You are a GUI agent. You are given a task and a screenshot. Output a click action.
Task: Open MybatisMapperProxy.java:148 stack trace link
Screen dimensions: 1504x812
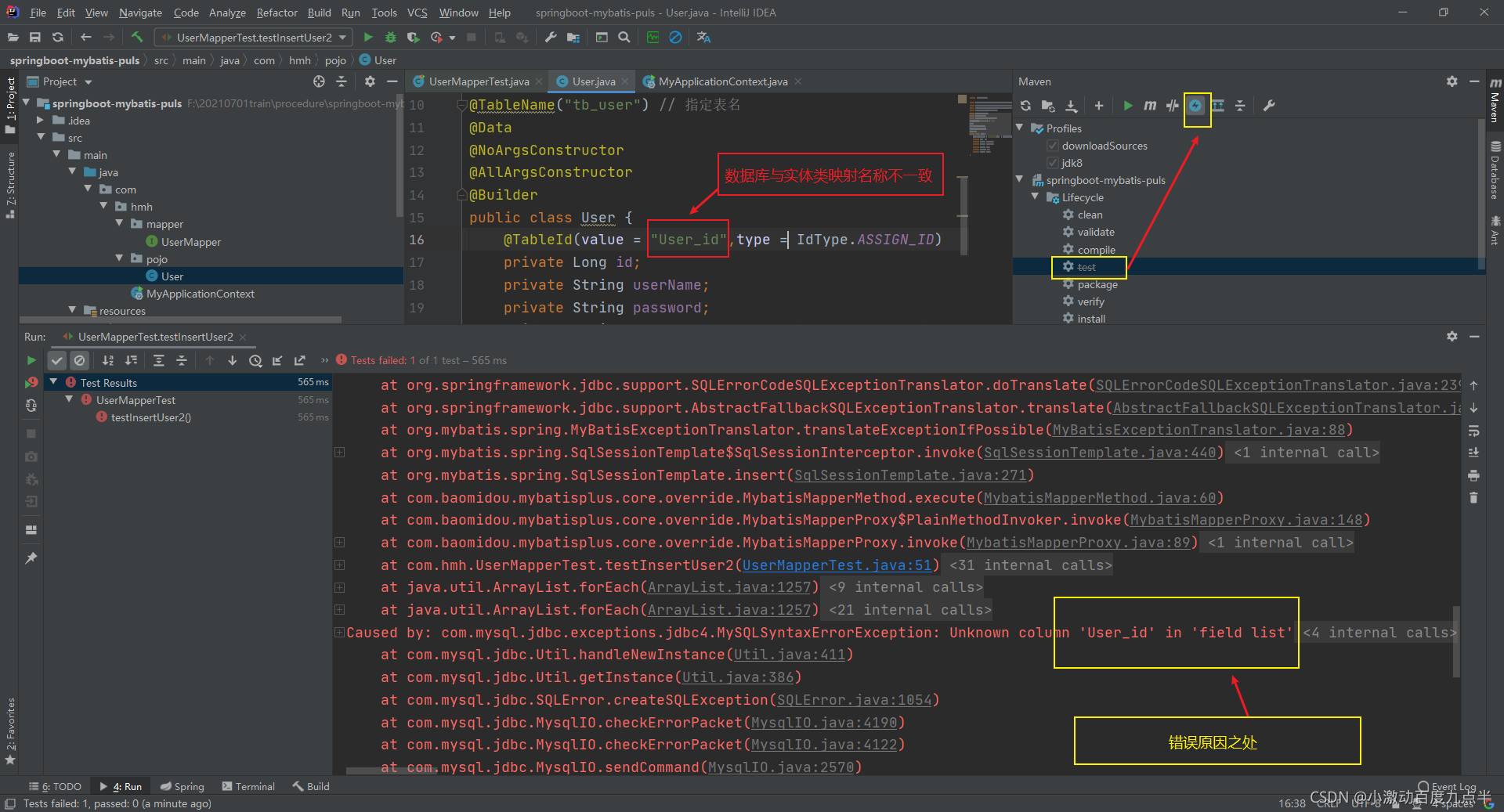(x=1246, y=520)
